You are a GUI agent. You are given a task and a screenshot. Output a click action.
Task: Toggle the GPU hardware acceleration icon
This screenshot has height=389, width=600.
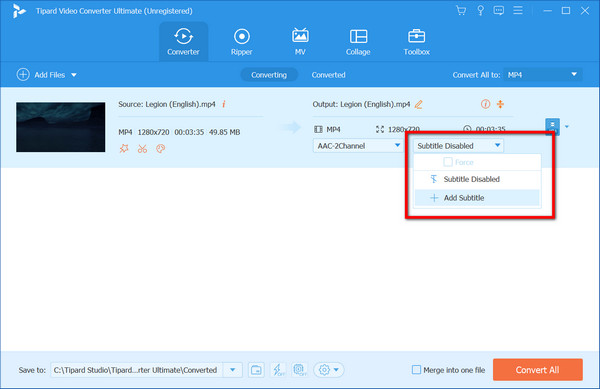pyautogui.click(x=300, y=370)
